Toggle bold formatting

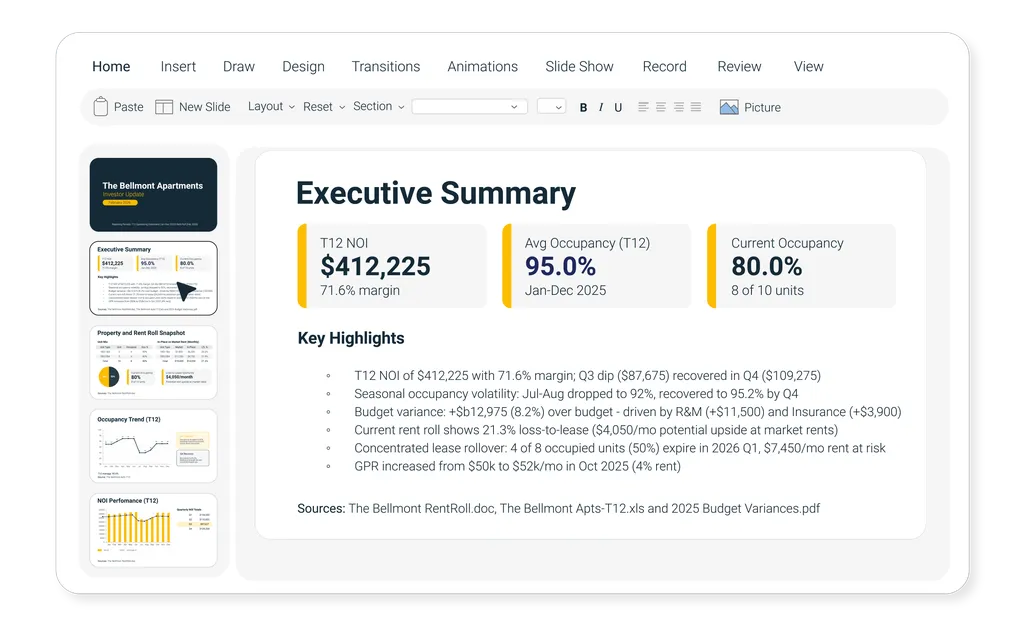click(583, 108)
